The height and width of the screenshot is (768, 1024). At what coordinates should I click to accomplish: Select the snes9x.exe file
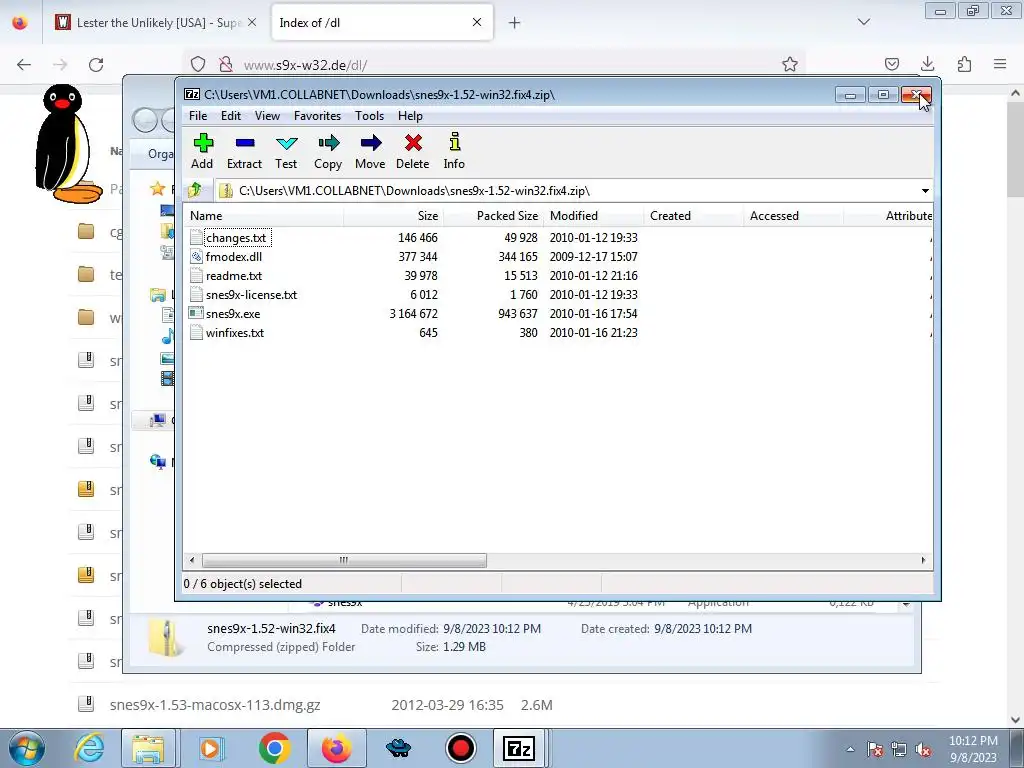click(232, 313)
